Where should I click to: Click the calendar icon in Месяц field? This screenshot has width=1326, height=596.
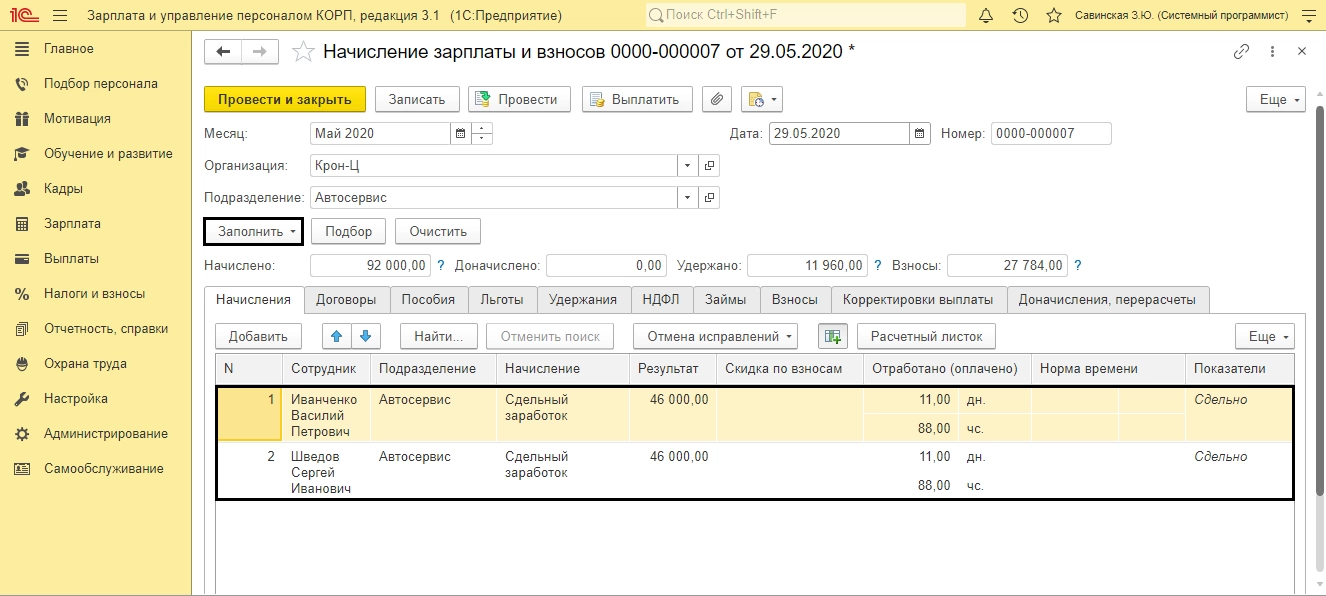coord(460,133)
